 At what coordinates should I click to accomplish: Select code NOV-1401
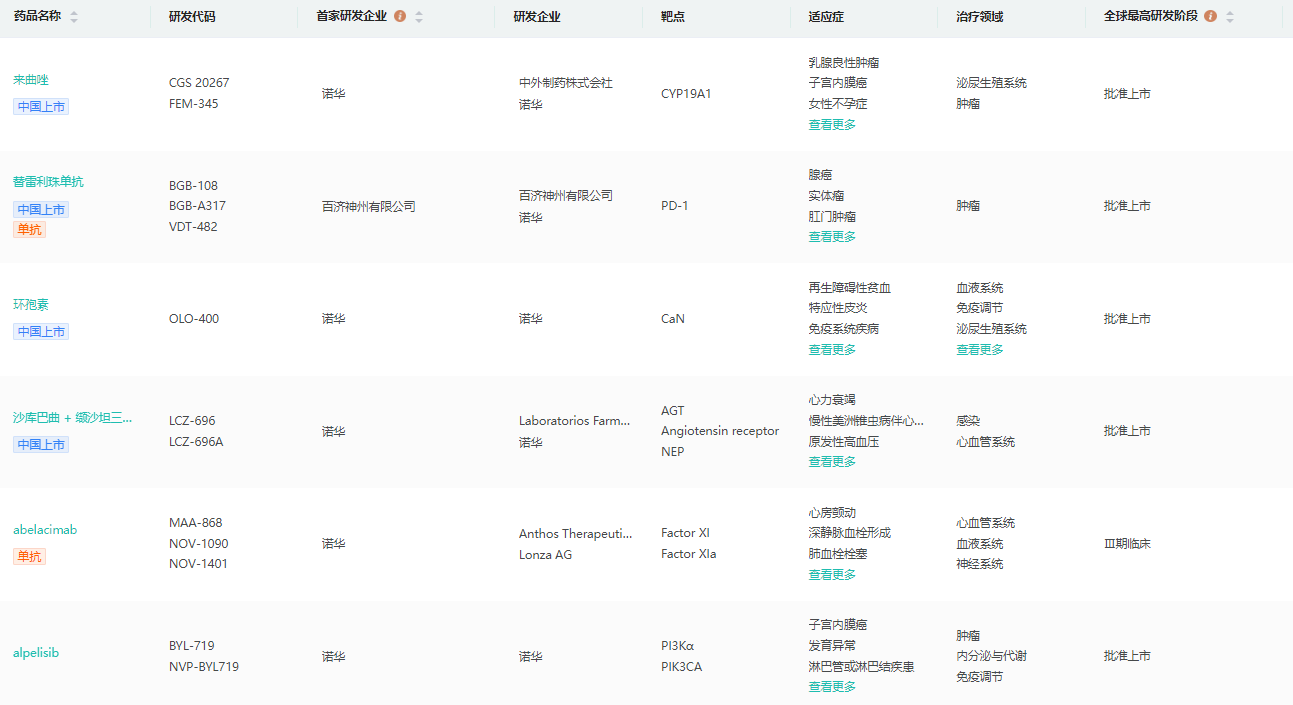198,564
